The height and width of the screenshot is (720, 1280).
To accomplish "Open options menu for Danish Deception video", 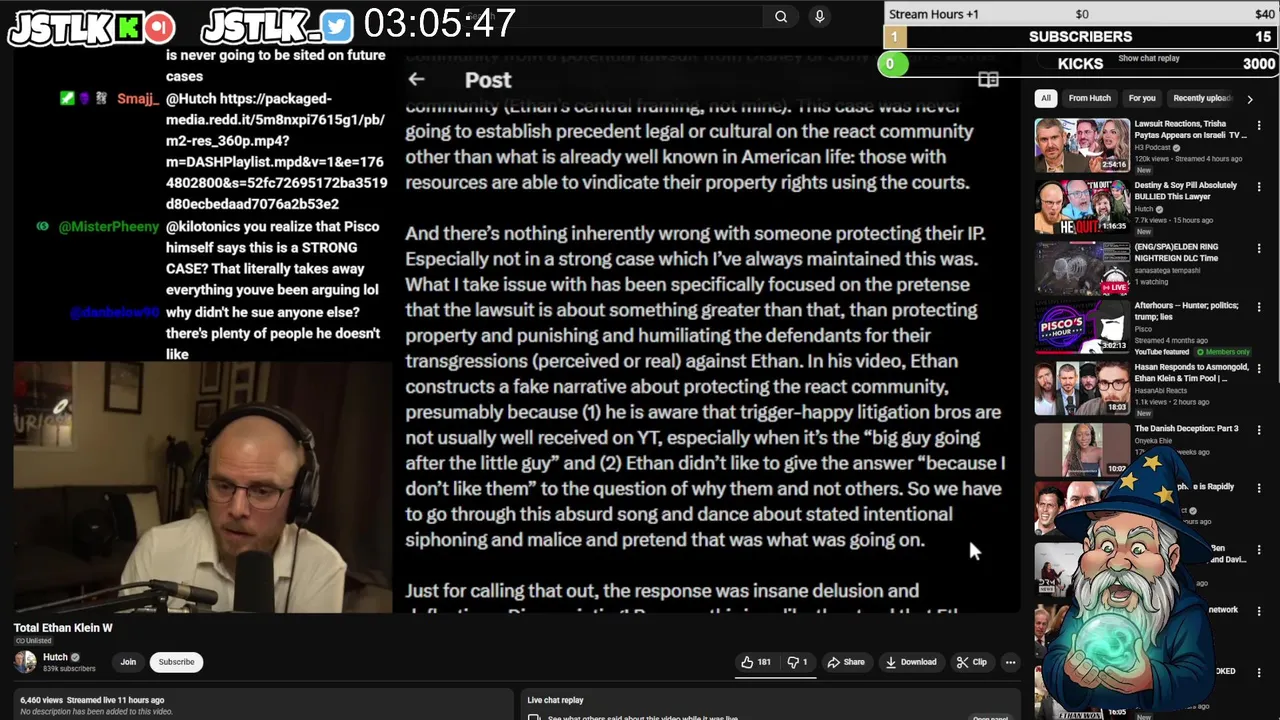I will click(x=1259, y=430).
